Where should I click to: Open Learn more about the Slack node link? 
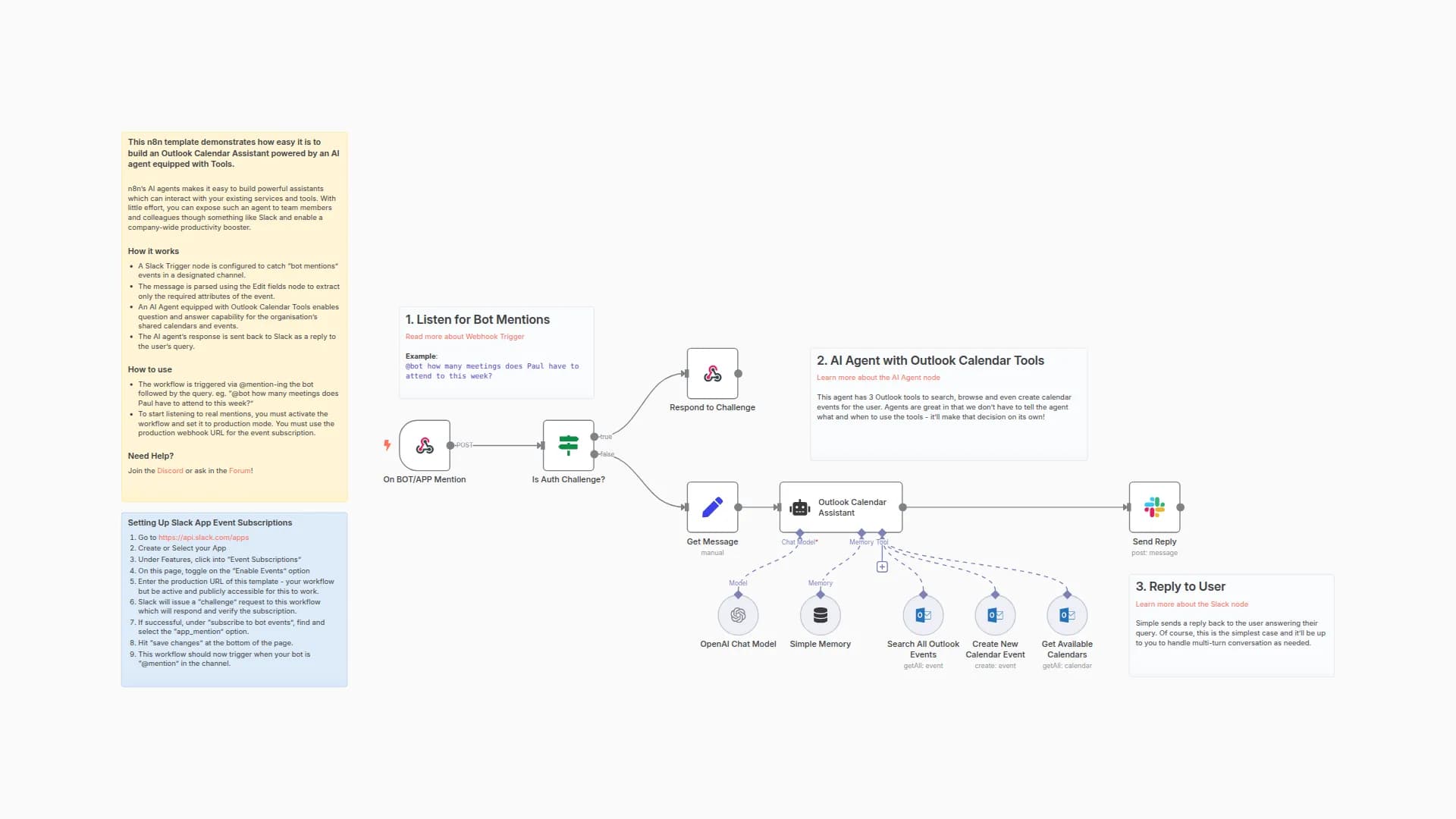(x=1191, y=604)
